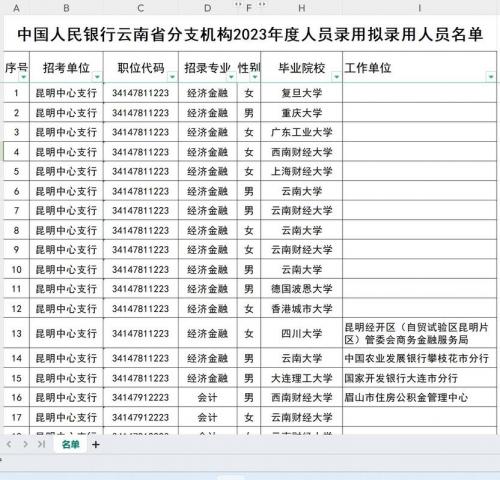Select cell 广东工业大学

[x=302, y=132]
